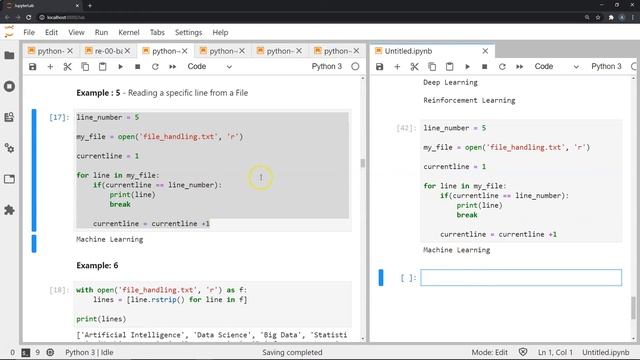The width and height of the screenshot is (640, 360).
Task: Click Ln 1, Col 1 in status bar
Action: pyautogui.click(x=555, y=352)
